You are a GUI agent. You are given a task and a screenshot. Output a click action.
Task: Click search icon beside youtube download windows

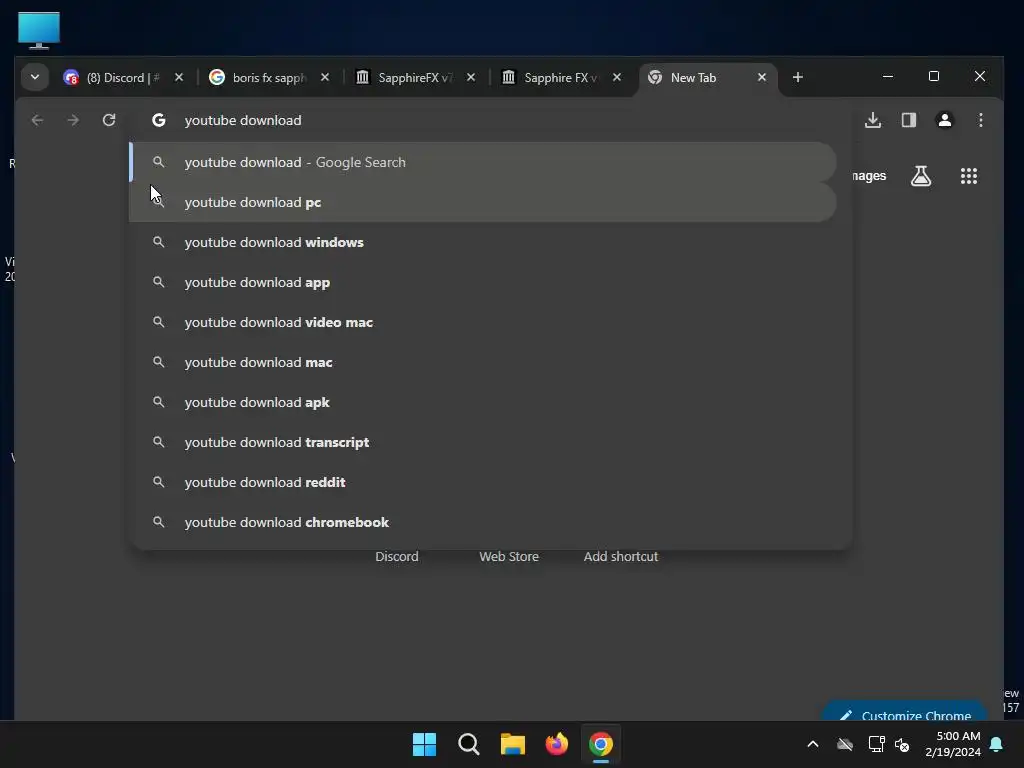click(x=159, y=242)
